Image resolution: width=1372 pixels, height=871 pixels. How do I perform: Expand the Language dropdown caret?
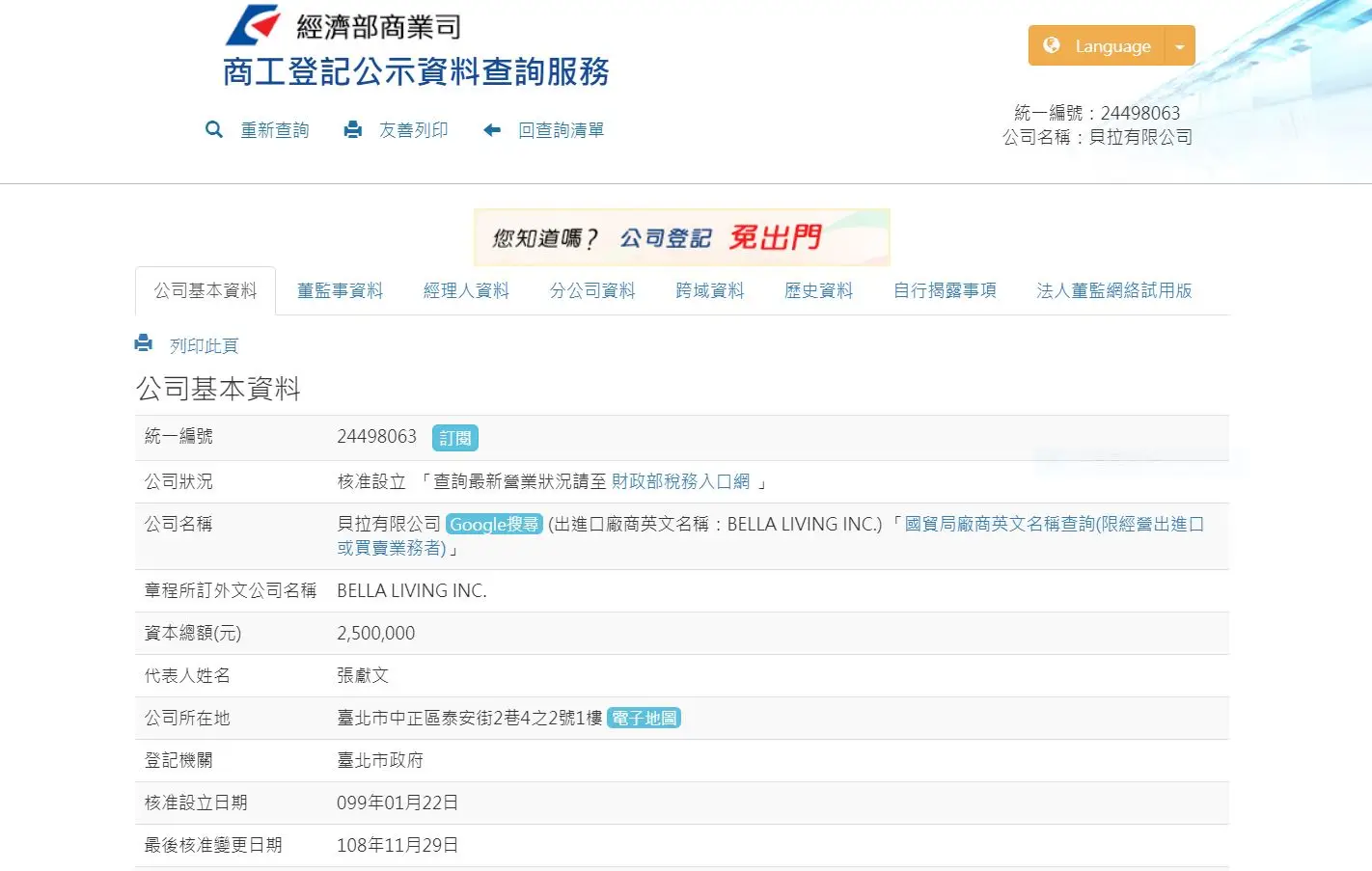coord(1180,46)
